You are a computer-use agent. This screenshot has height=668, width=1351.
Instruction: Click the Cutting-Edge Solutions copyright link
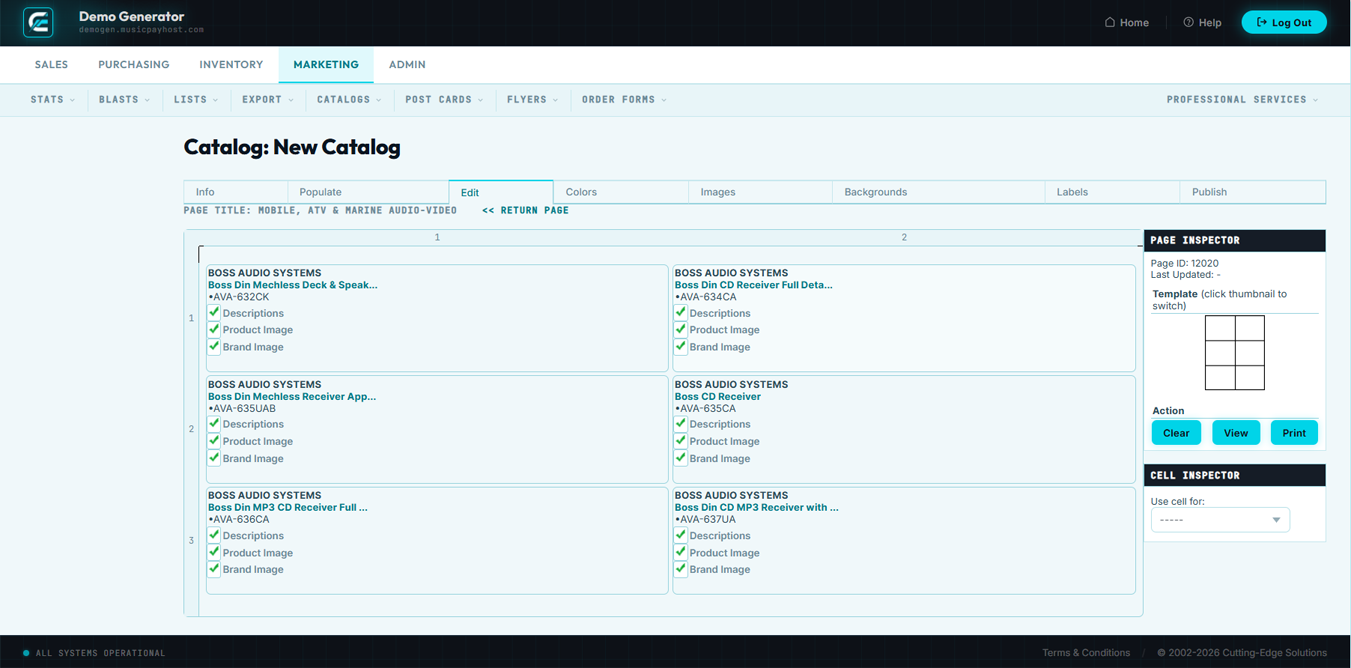coord(1242,653)
